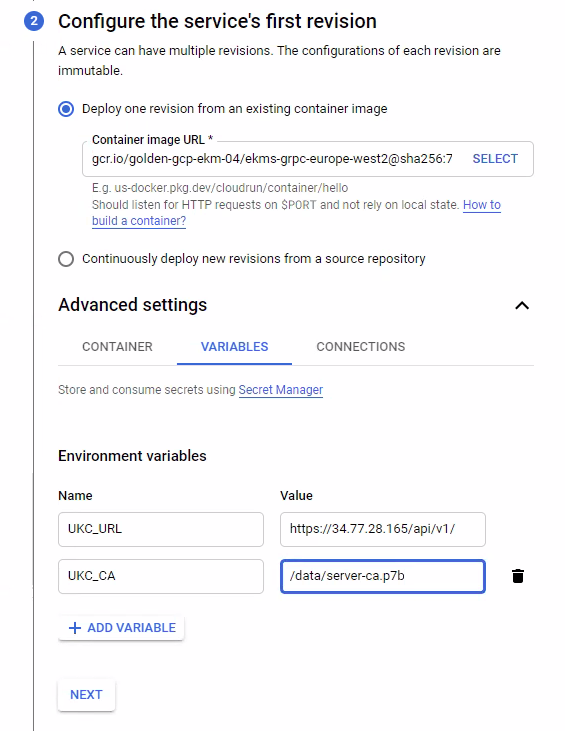Click the Add Variable button

click(x=121, y=628)
